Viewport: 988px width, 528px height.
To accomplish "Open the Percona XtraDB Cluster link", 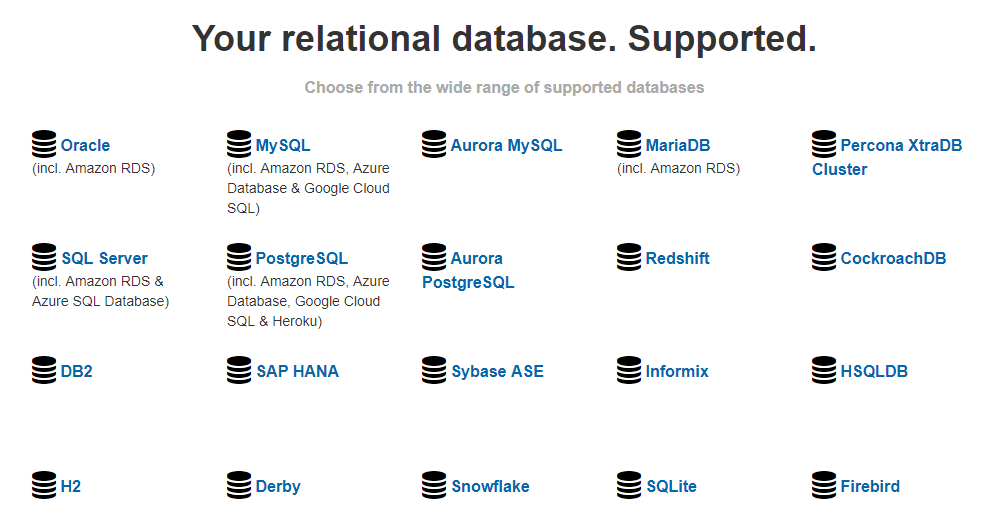I will click(x=900, y=146).
